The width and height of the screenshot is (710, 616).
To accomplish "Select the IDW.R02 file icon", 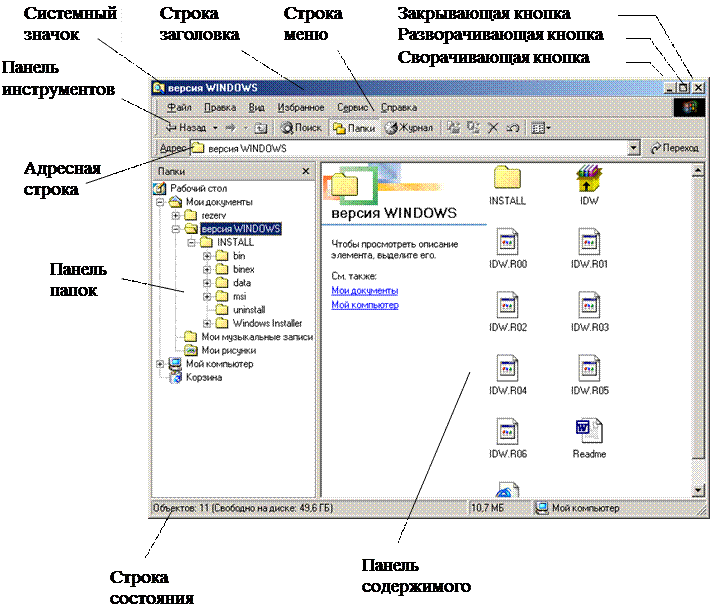I will 507,304.
